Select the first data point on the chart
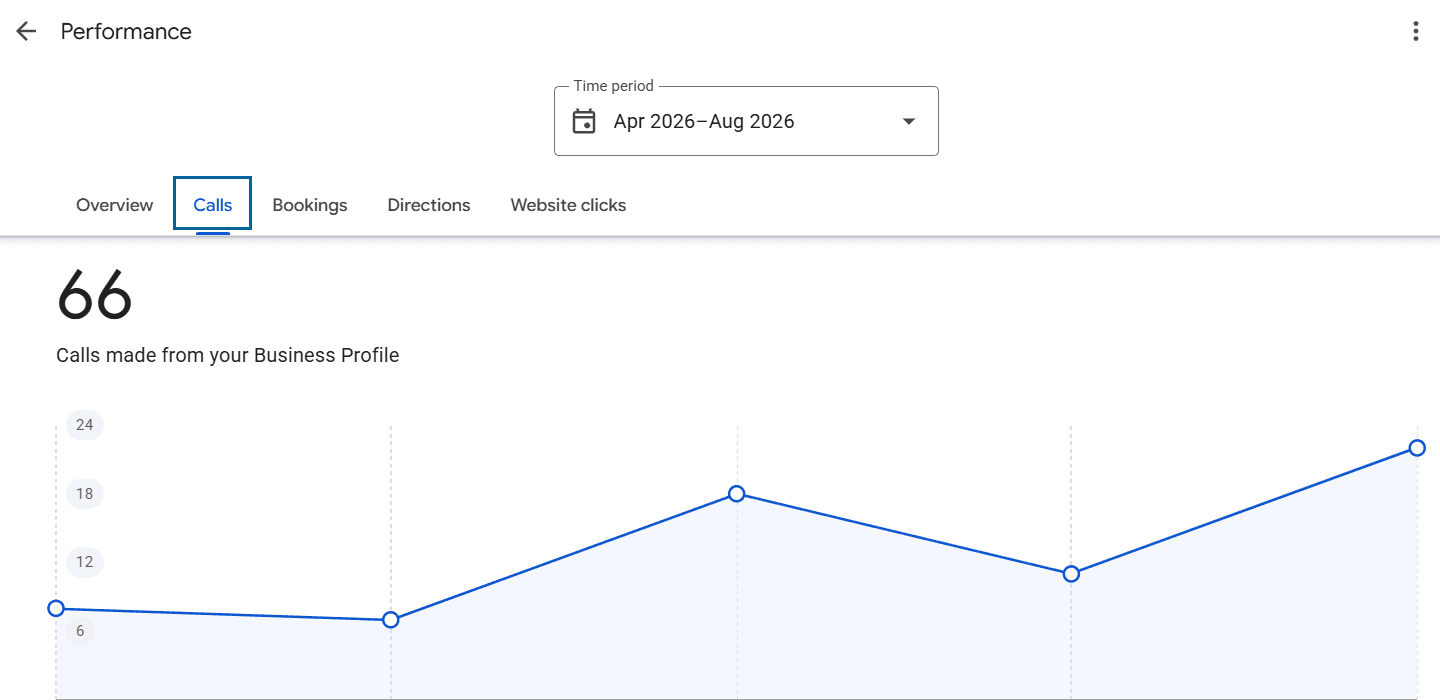The width and height of the screenshot is (1440, 700). click(x=56, y=608)
